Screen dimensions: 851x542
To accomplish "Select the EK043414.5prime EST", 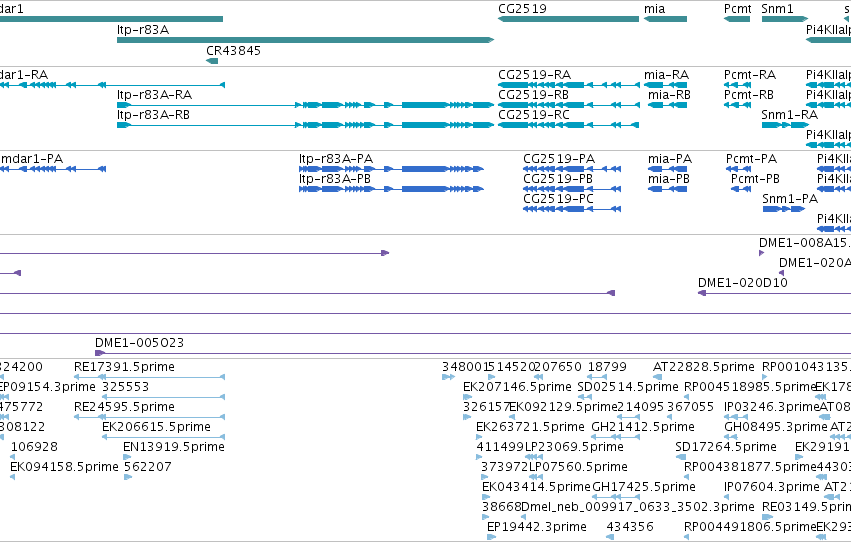I will pyautogui.click(x=486, y=497).
